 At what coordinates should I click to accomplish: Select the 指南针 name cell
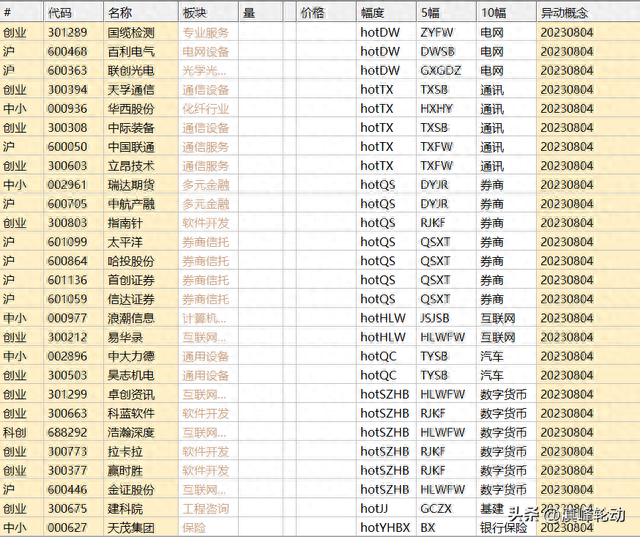coord(125,223)
